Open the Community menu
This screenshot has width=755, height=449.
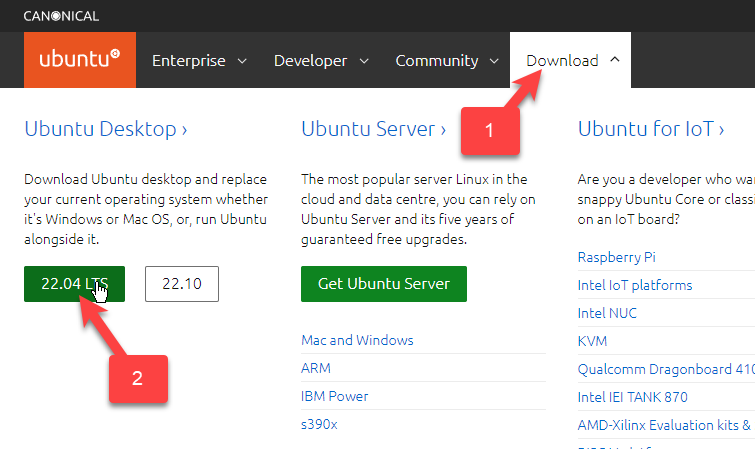point(437,61)
